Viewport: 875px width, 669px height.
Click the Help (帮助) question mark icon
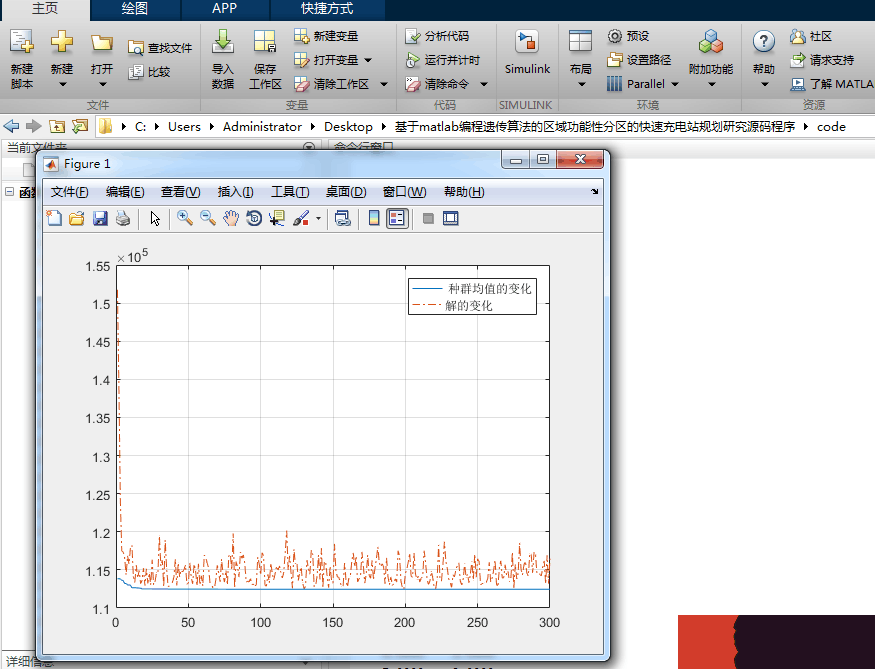click(x=763, y=42)
